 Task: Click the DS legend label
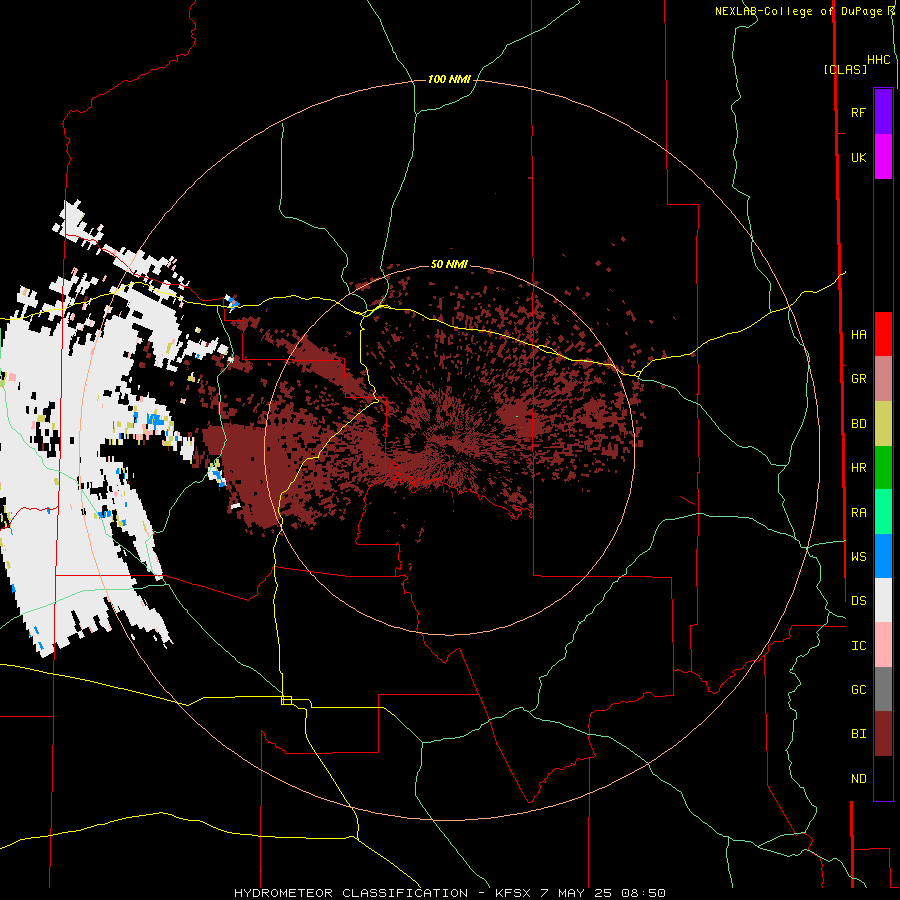tap(859, 601)
